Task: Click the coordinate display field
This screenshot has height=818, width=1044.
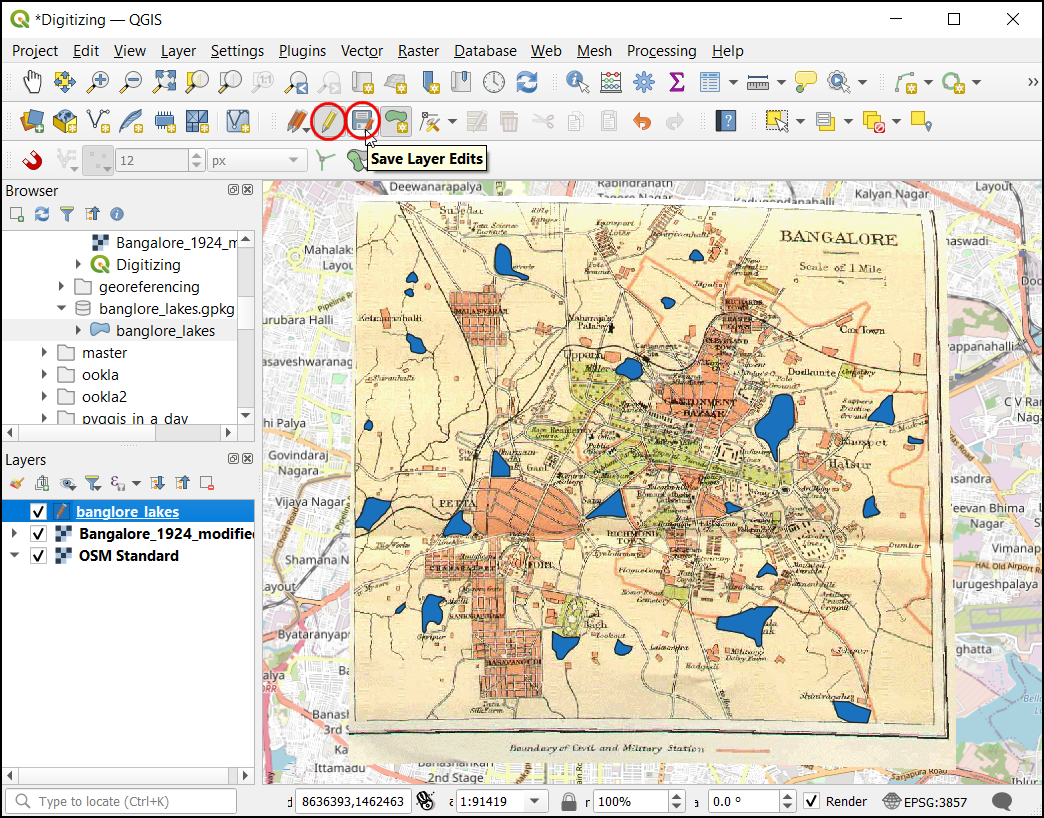Action: click(352, 802)
